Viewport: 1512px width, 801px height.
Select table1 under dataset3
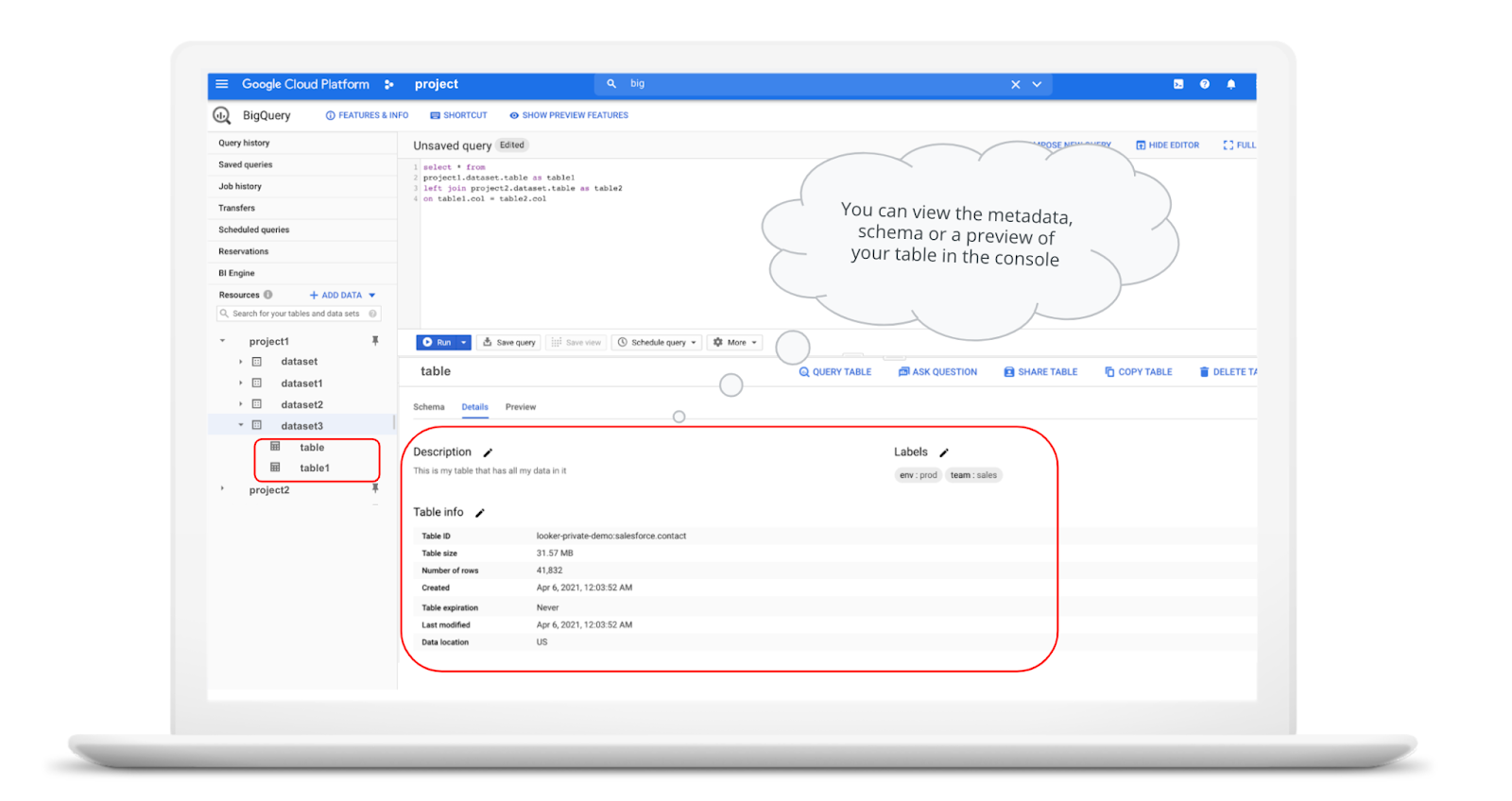point(315,469)
